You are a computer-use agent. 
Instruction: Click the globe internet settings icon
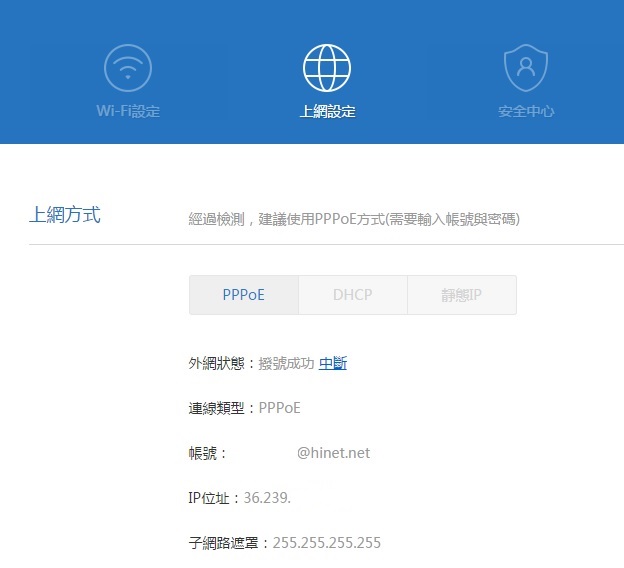click(x=327, y=68)
